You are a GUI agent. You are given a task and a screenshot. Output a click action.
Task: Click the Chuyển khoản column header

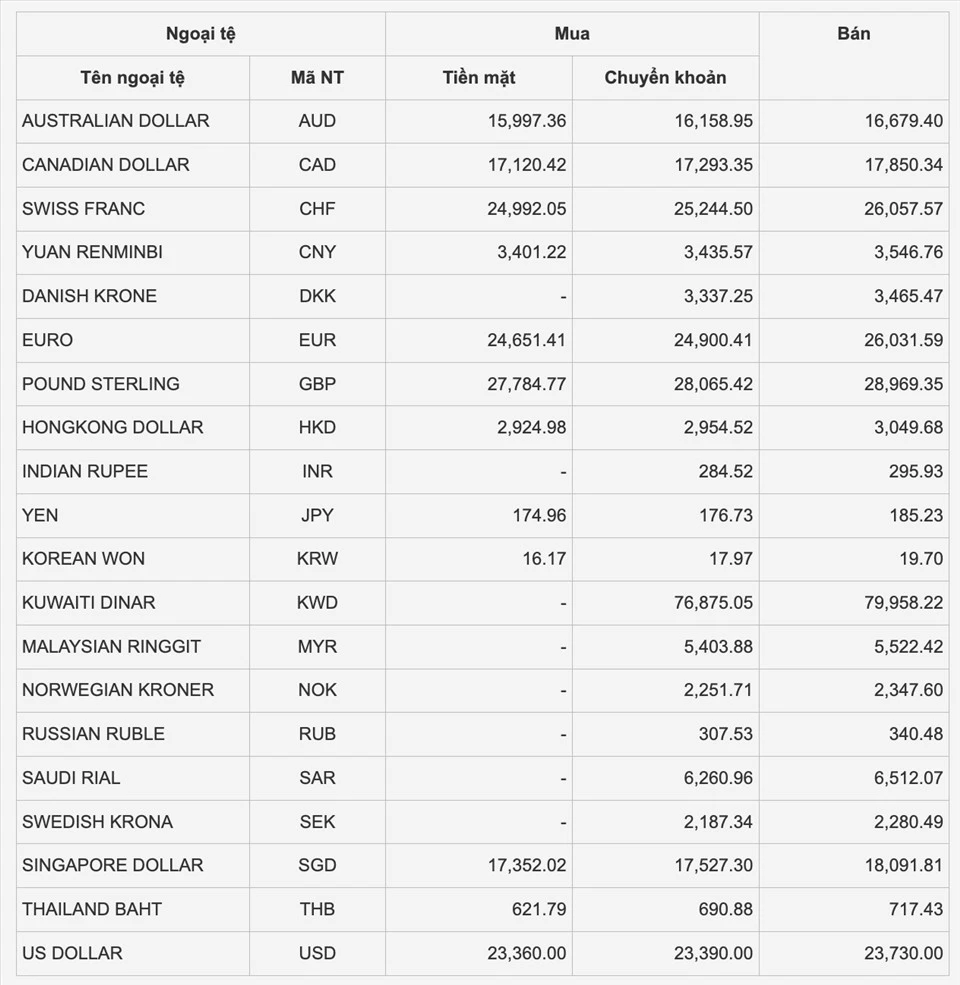coord(665,78)
